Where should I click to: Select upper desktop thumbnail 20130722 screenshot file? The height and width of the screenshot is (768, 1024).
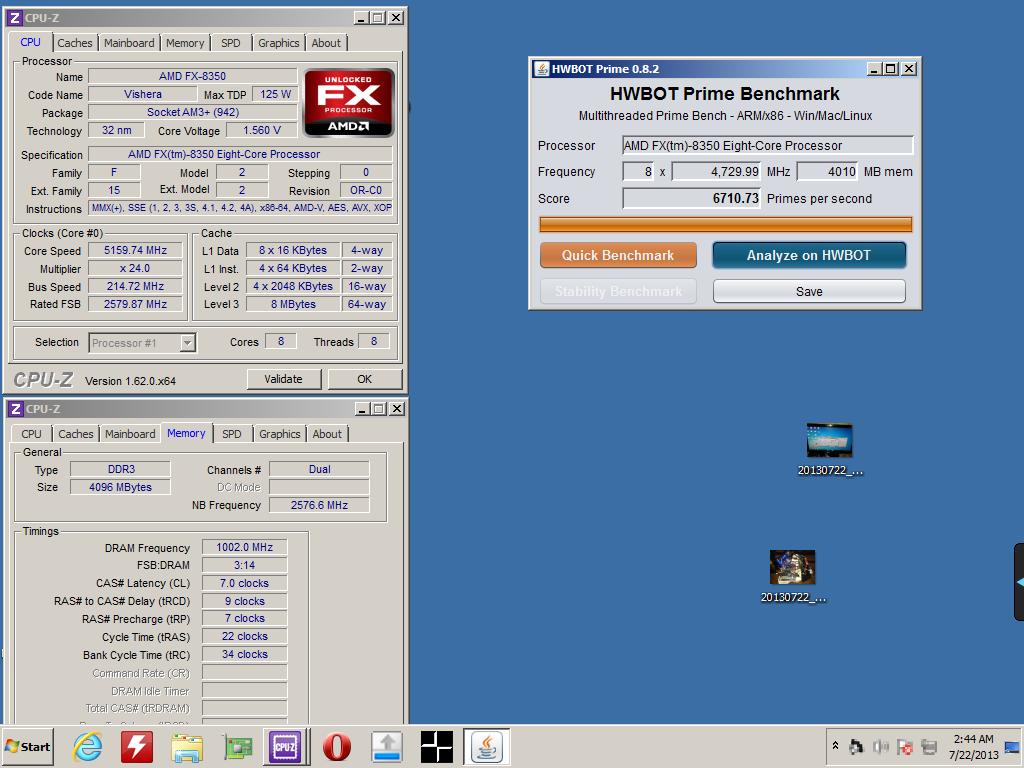829,449
